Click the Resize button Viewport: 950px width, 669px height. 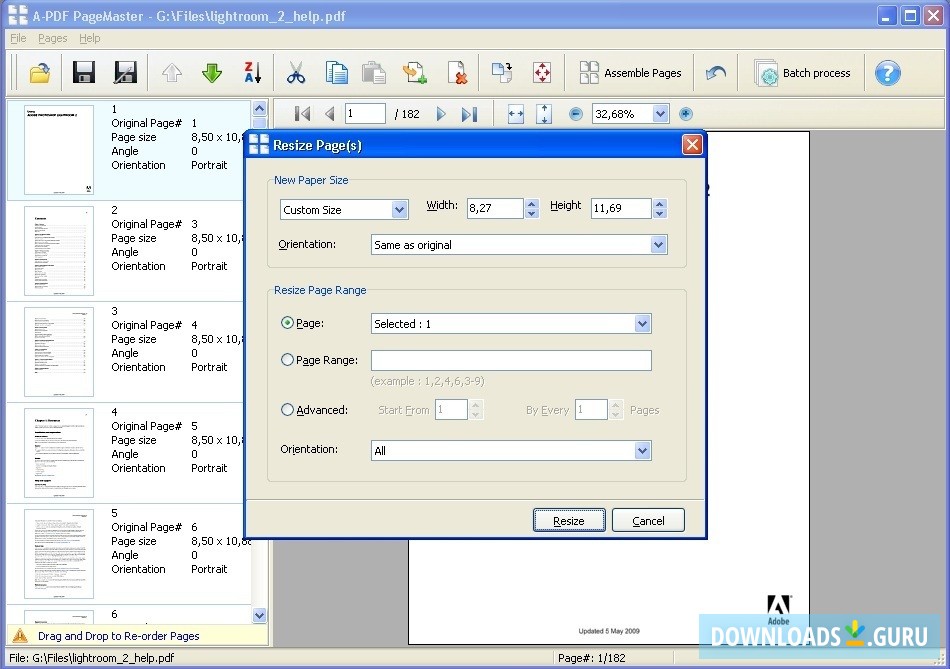(x=568, y=520)
